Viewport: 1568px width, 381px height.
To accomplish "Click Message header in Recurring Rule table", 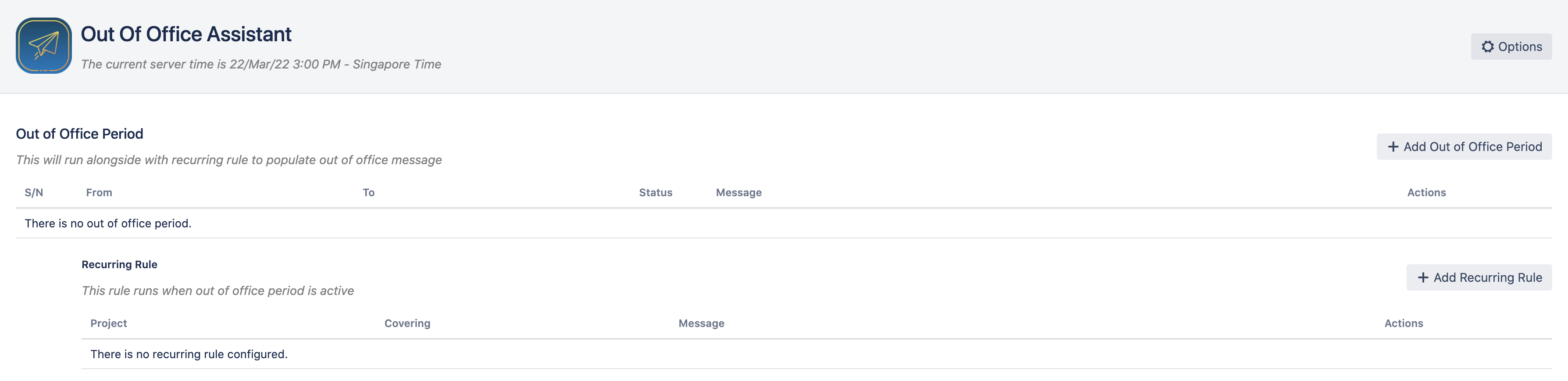I will click(x=701, y=323).
